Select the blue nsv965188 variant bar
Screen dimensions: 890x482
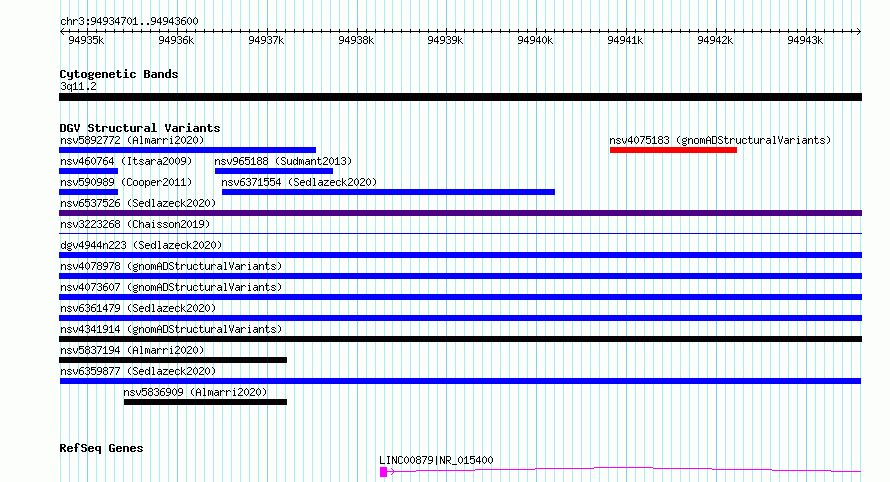click(274, 171)
